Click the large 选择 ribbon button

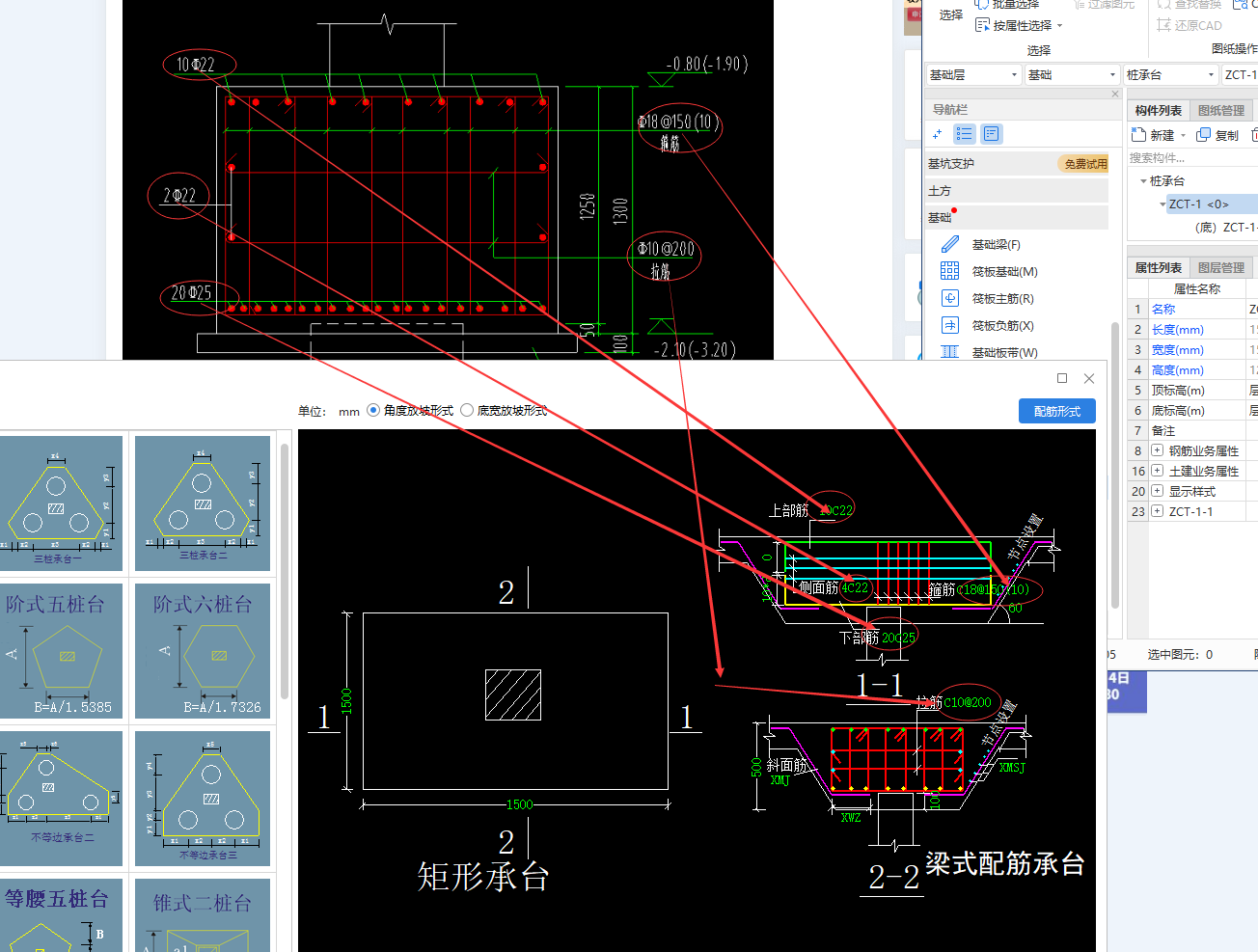[x=951, y=14]
